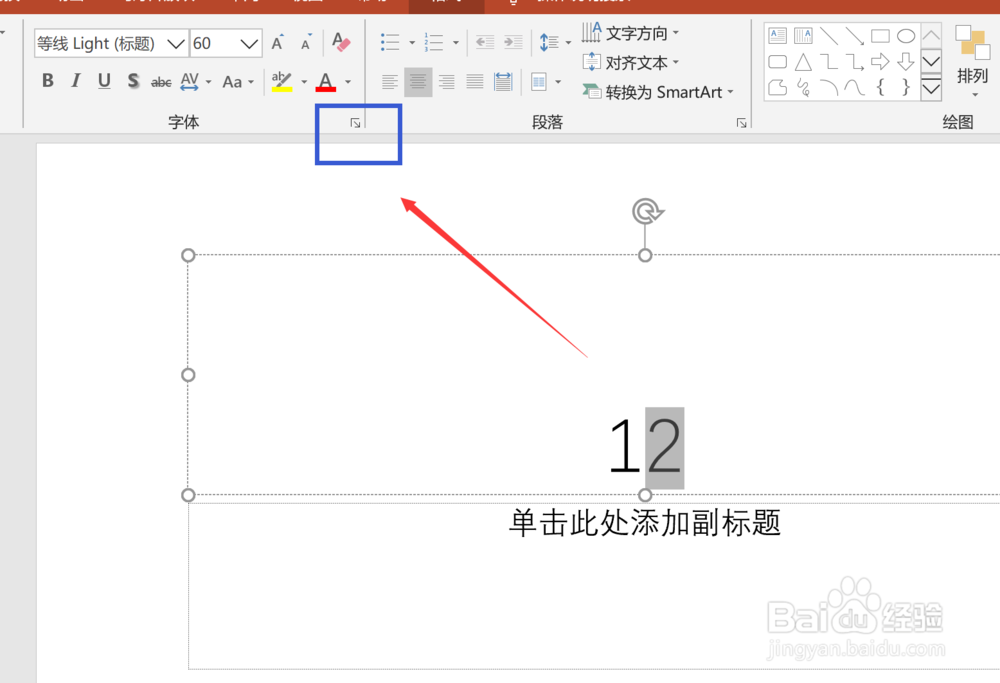Image resolution: width=1000 pixels, height=683 pixels.
Task: Click the Increase Font Size icon
Action: 277,43
